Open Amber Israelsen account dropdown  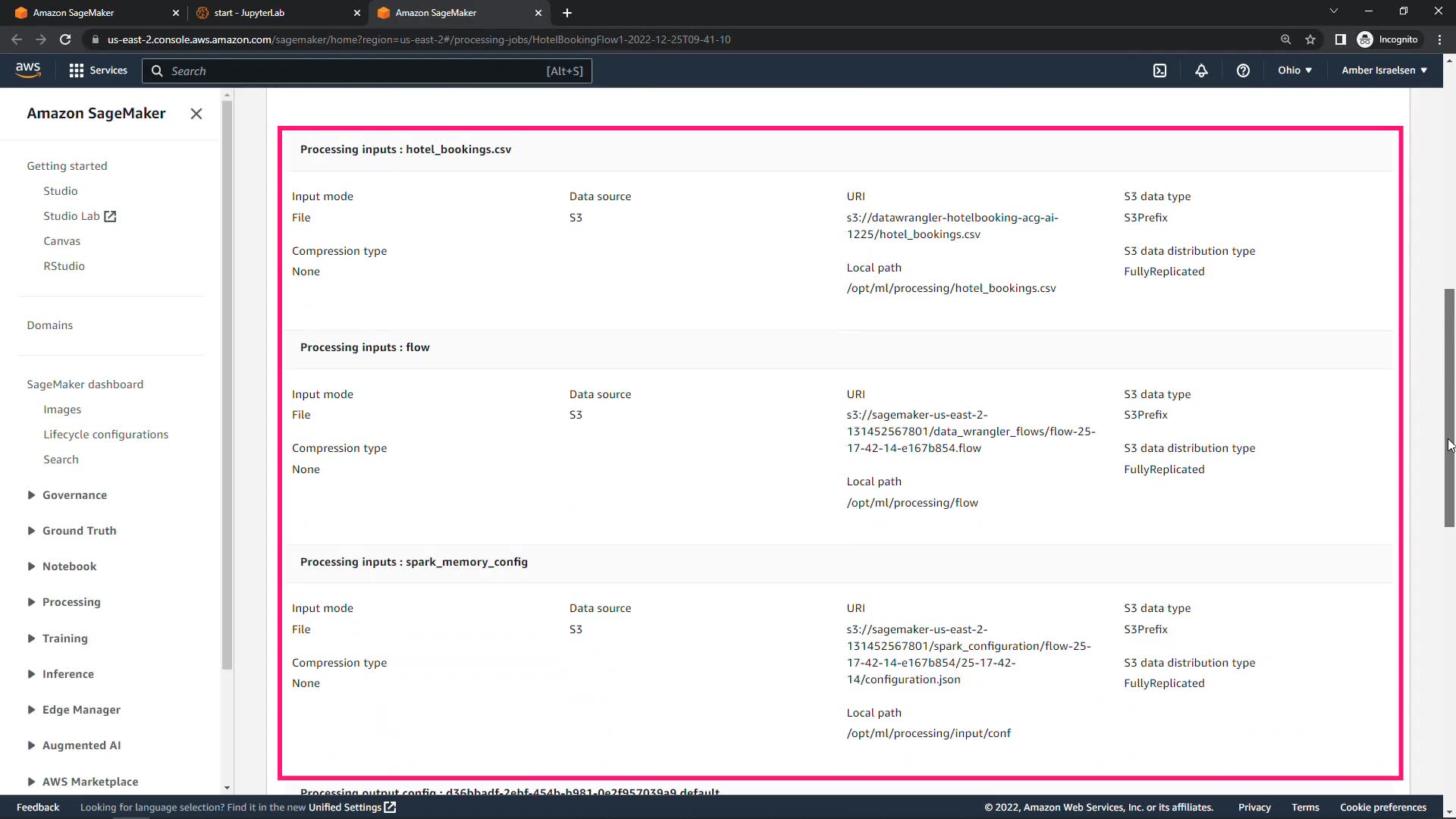(x=1384, y=71)
